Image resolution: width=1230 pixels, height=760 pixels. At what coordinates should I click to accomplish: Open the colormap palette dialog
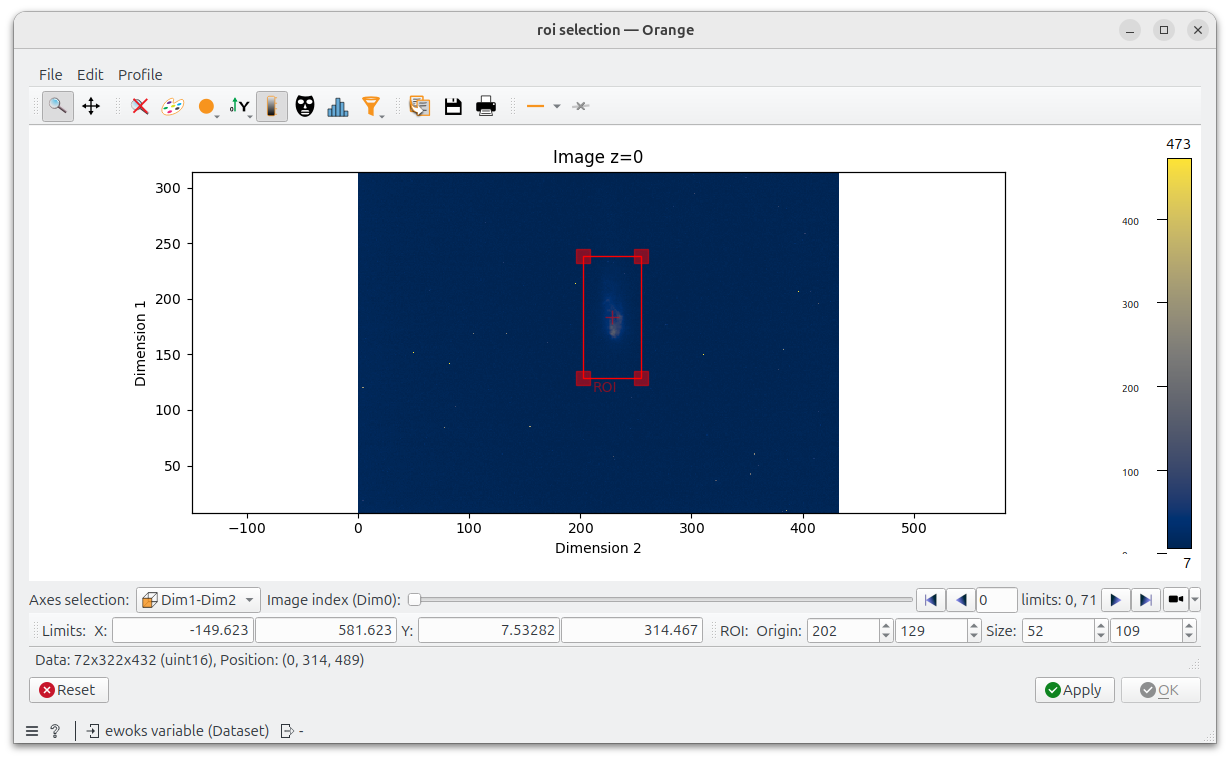pyautogui.click(x=173, y=106)
